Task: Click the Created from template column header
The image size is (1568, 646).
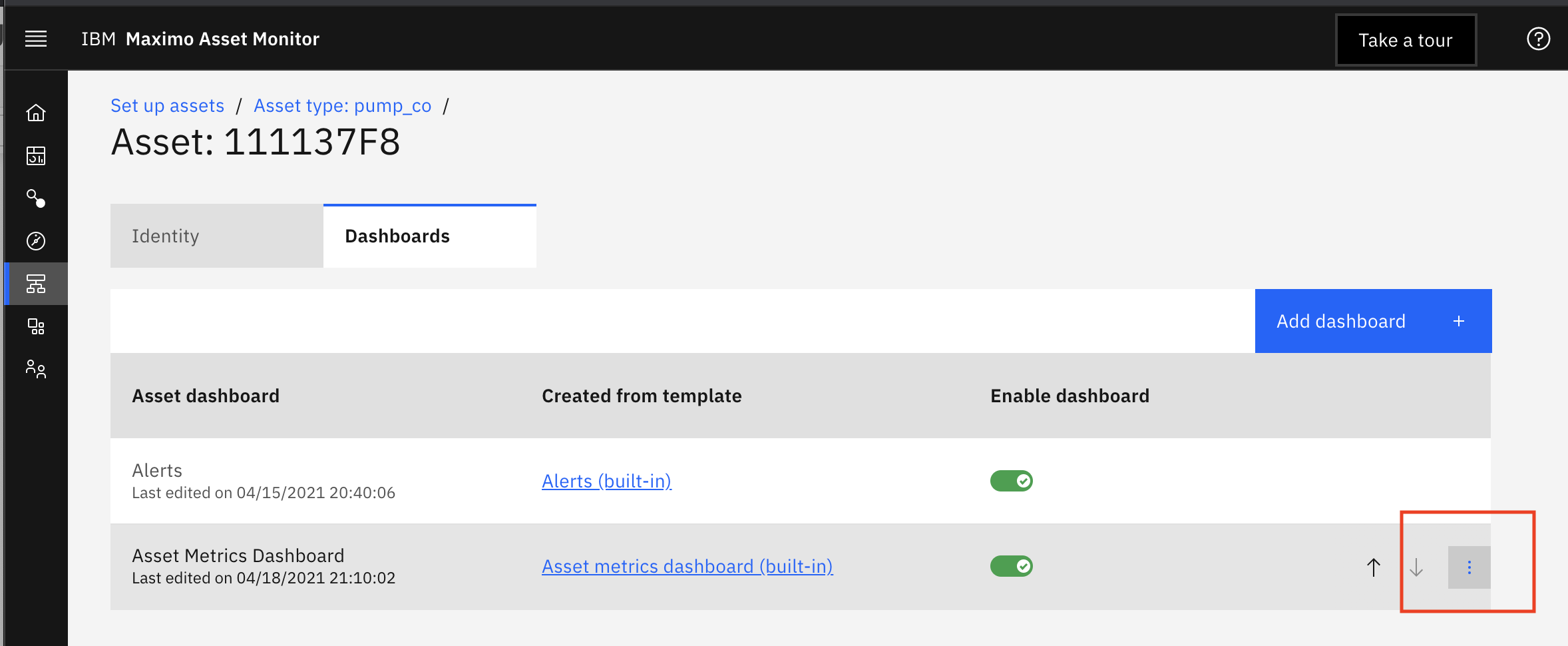Action: (x=642, y=396)
